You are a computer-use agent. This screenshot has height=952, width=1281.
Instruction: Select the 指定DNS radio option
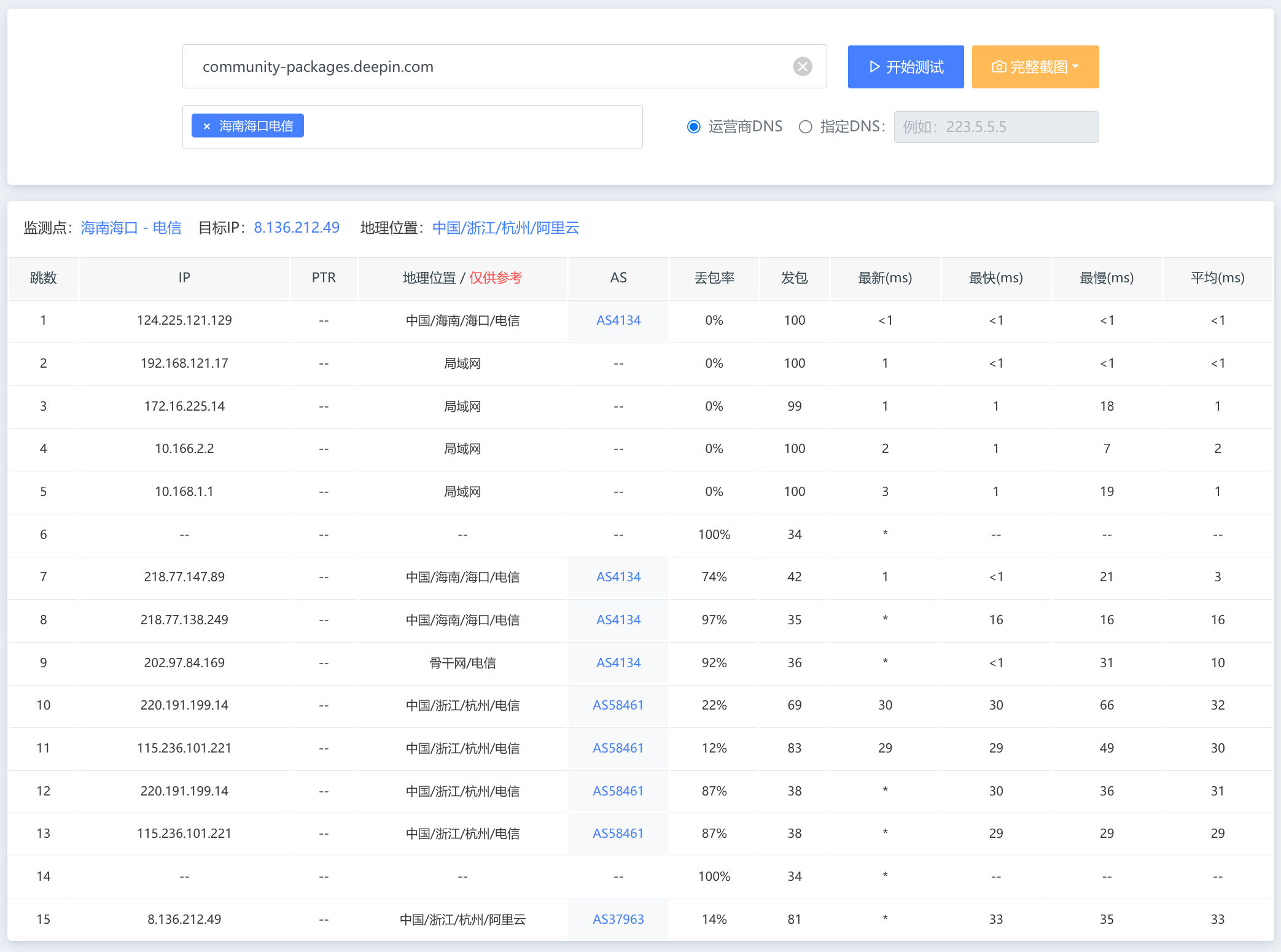pos(805,126)
